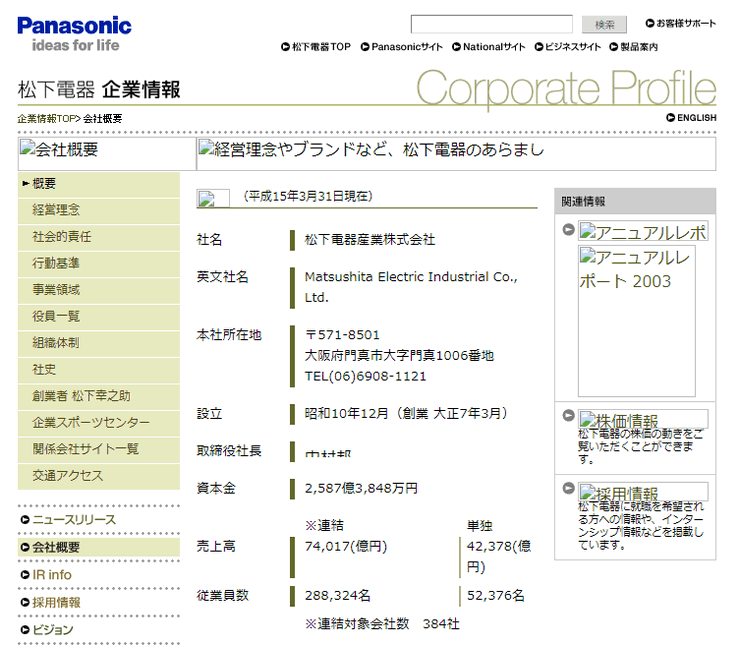This screenshot has height=645, width=740.
Task: Click employee count 288,324名
Action: 337,595
